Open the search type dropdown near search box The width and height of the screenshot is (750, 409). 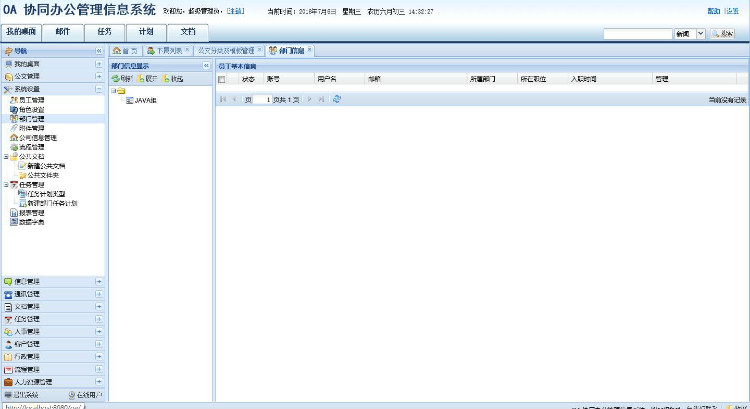click(701, 34)
